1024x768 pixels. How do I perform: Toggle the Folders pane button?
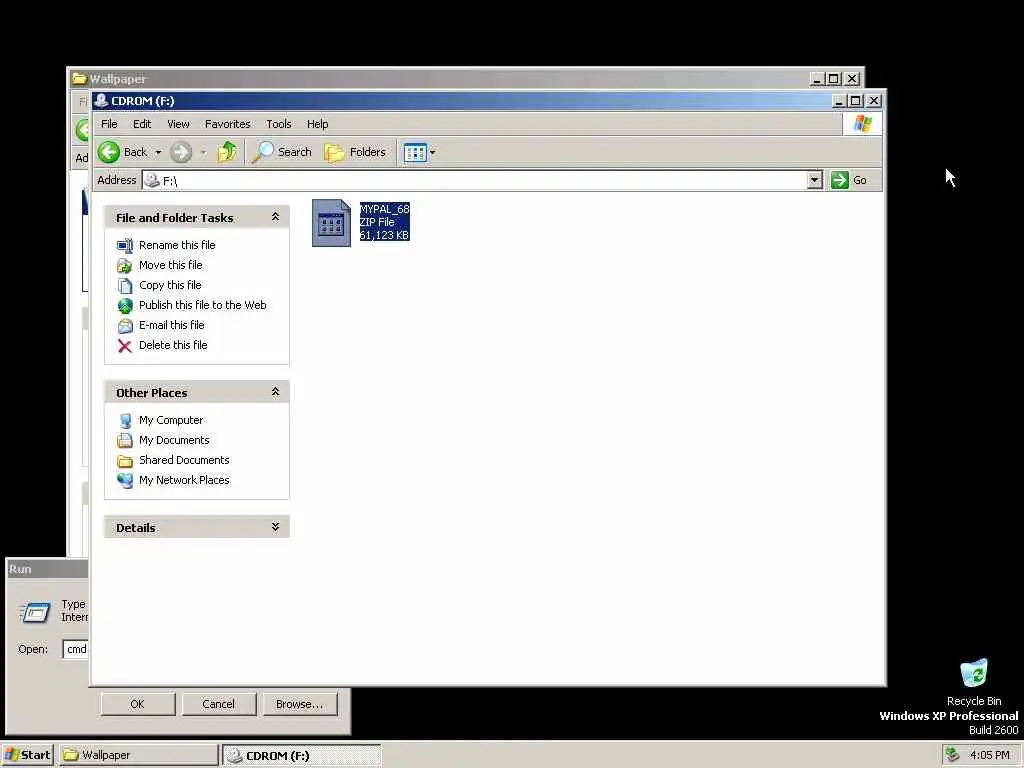[355, 152]
